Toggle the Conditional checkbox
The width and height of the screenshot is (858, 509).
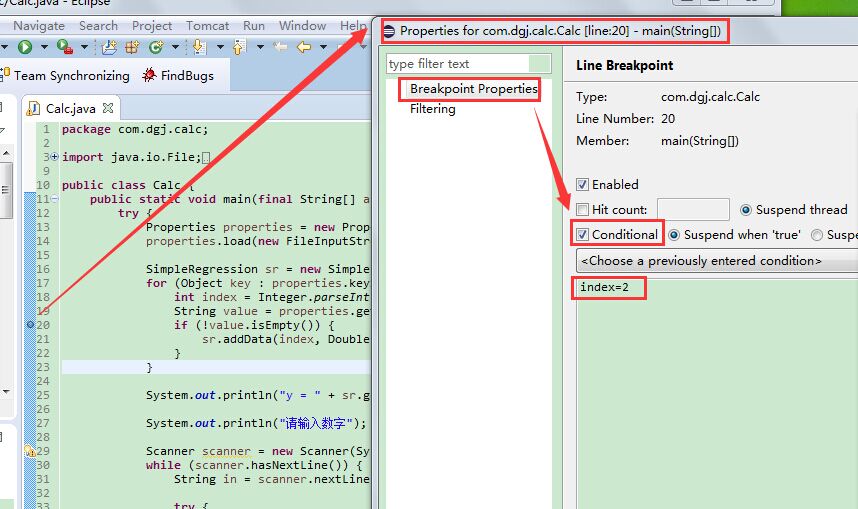(x=582, y=235)
